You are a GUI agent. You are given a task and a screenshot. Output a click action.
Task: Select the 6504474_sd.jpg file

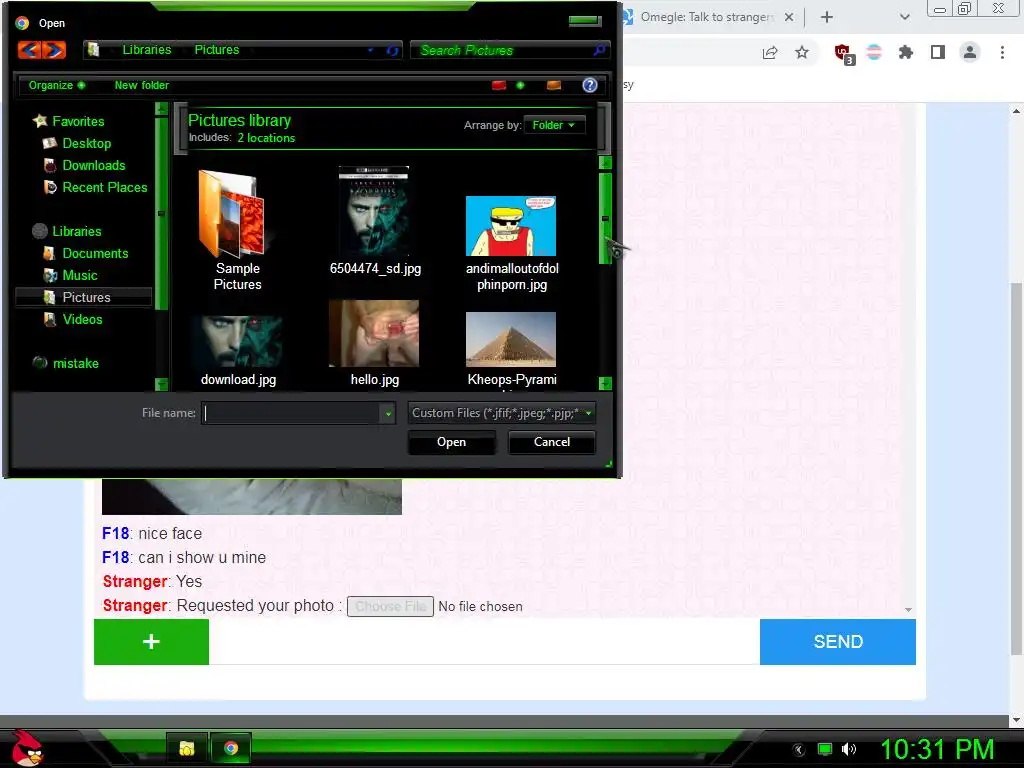pos(375,221)
